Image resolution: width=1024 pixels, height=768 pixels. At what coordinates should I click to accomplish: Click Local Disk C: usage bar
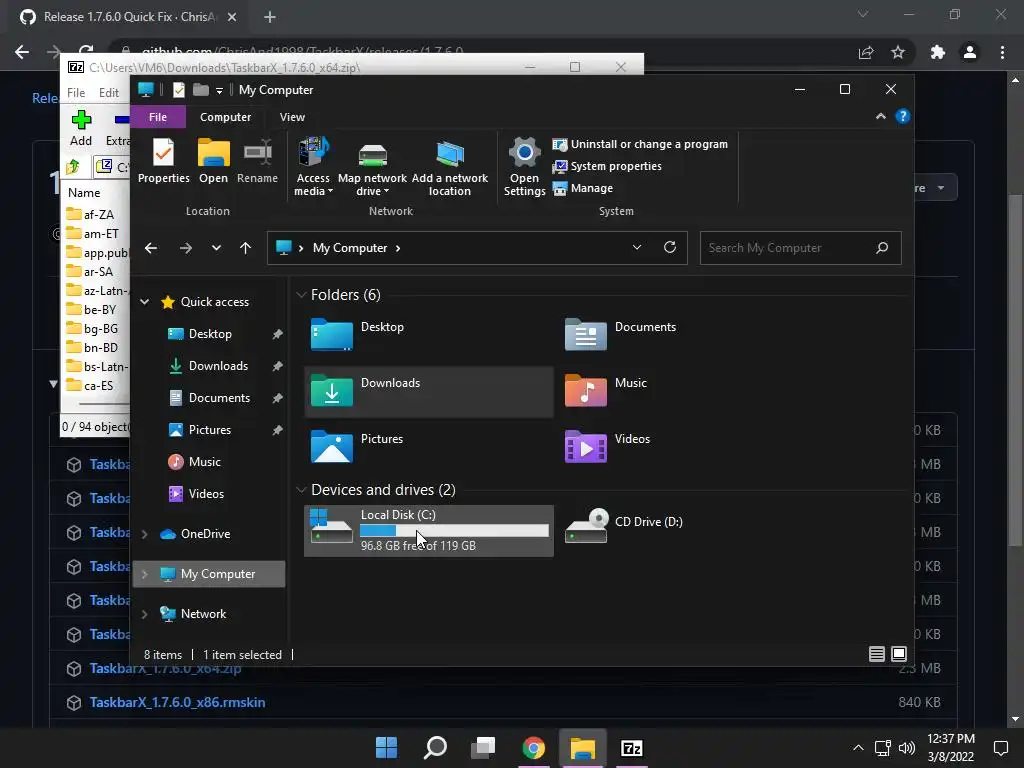point(455,531)
